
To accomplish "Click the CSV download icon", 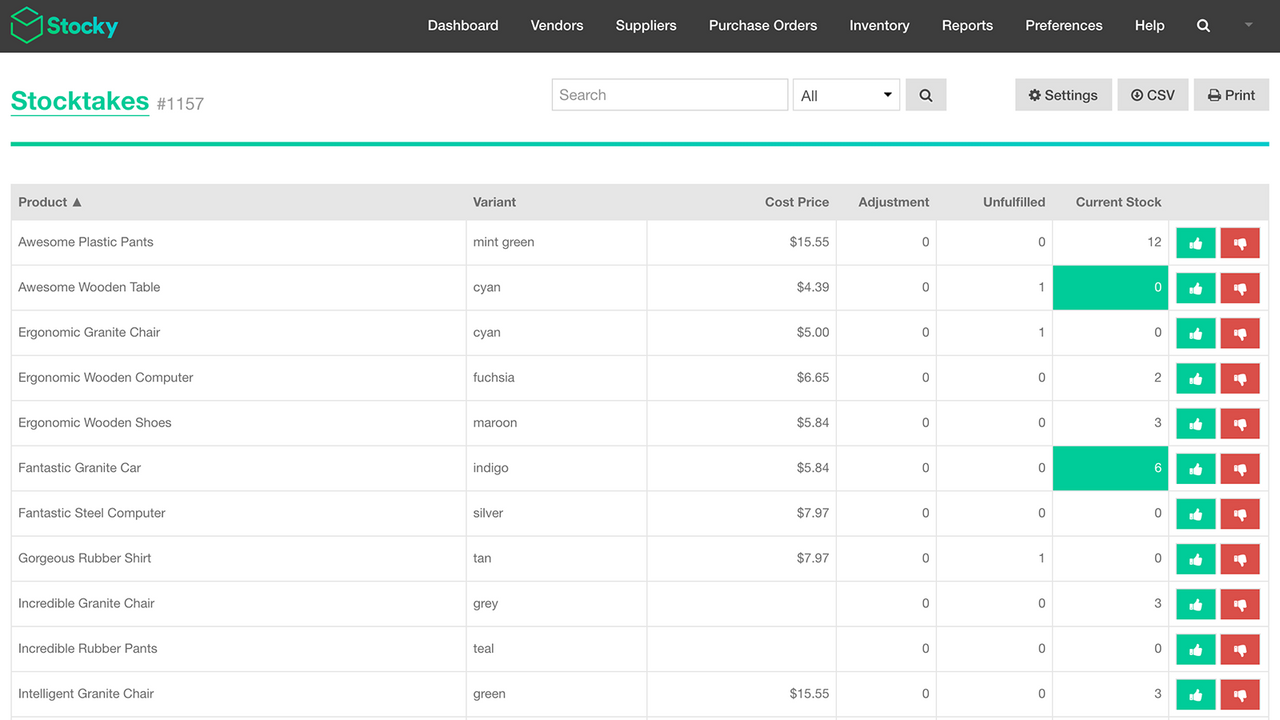I will 1138,94.
